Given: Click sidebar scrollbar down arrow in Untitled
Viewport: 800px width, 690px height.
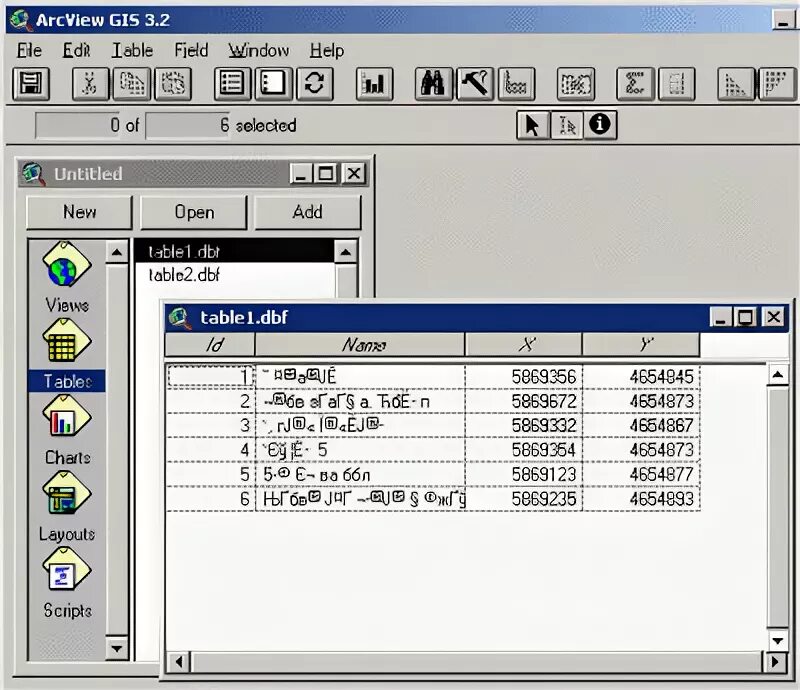Looking at the screenshot, I should (x=117, y=649).
